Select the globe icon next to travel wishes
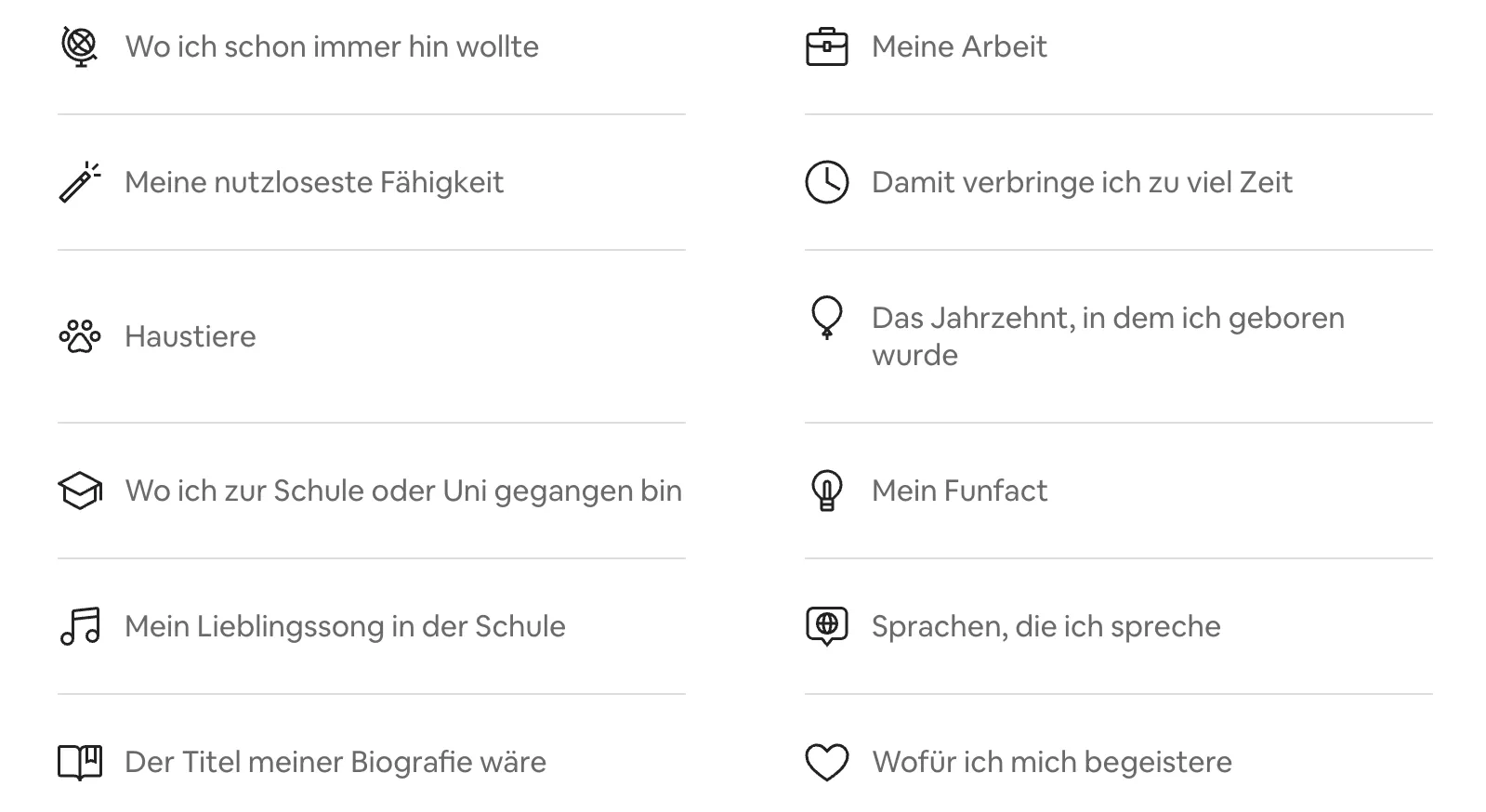 coord(79,46)
